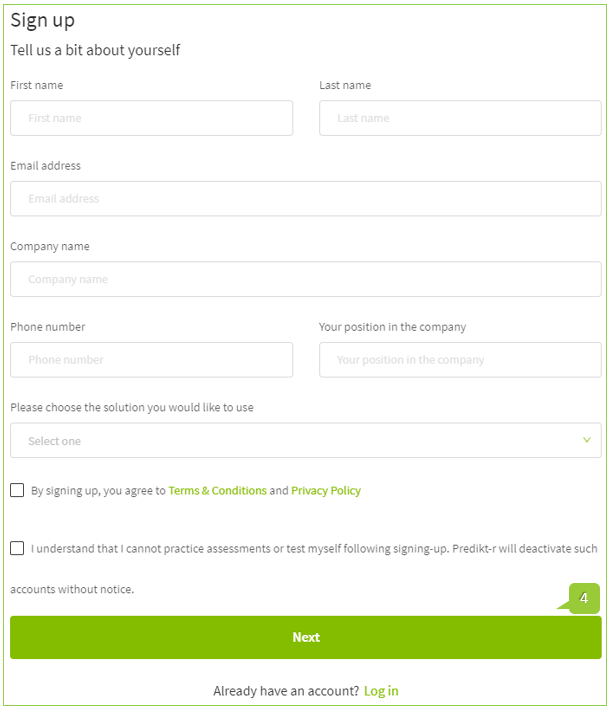Follow the Log in link
The width and height of the screenshot is (611, 710).
coord(381,691)
